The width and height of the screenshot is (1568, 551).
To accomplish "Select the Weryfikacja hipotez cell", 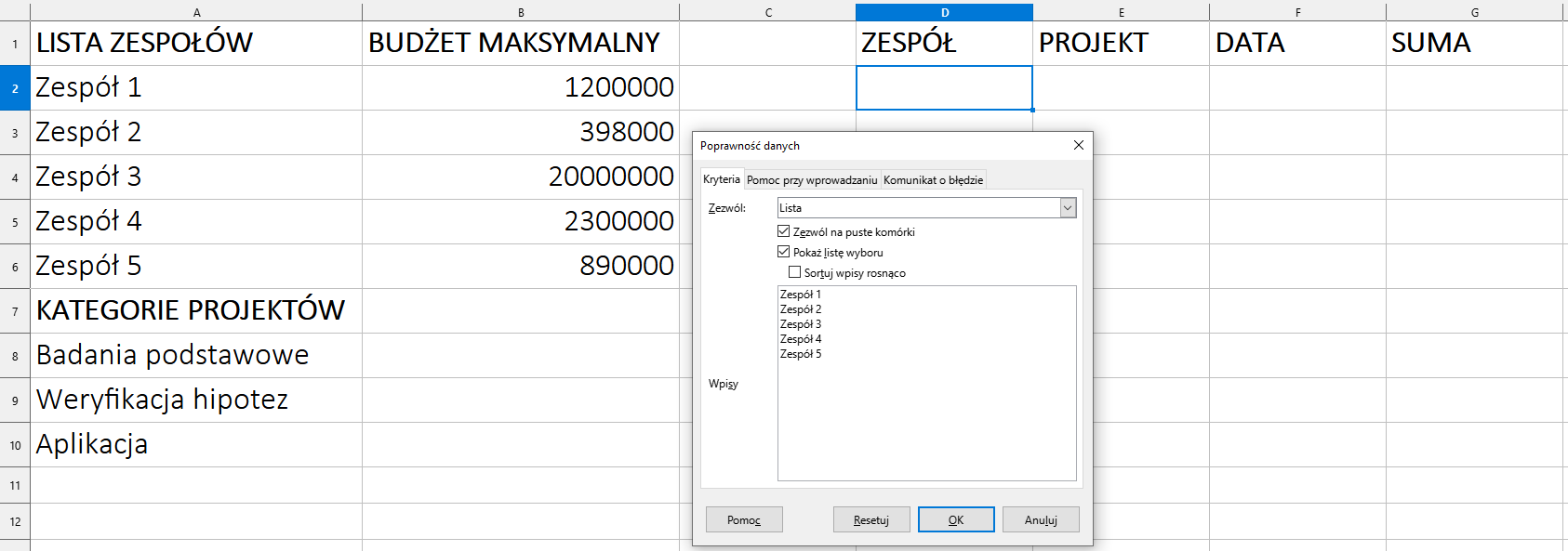I will (x=195, y=400).
